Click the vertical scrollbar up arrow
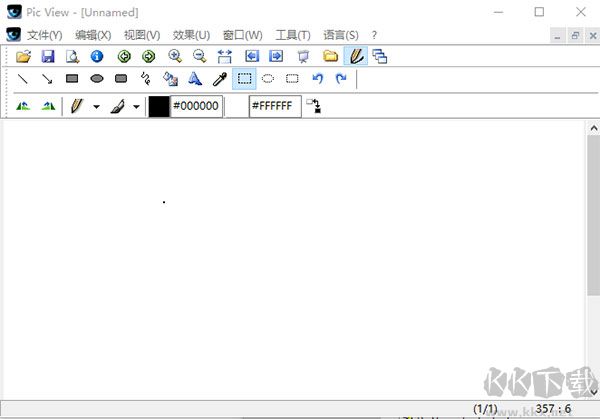This screenshot has height=419, width=600. 593,128
